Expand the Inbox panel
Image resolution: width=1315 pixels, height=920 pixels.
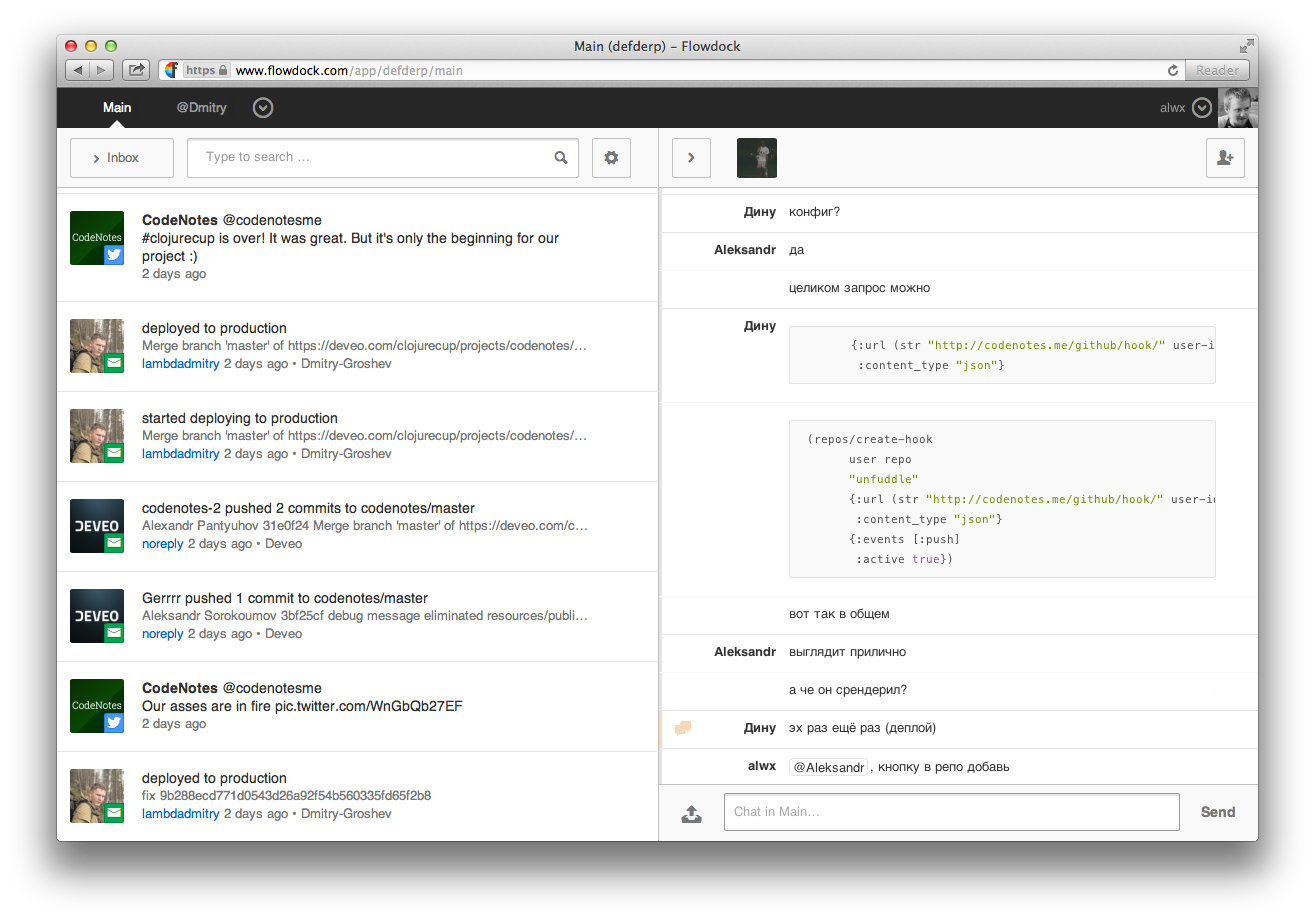(122, 158)
